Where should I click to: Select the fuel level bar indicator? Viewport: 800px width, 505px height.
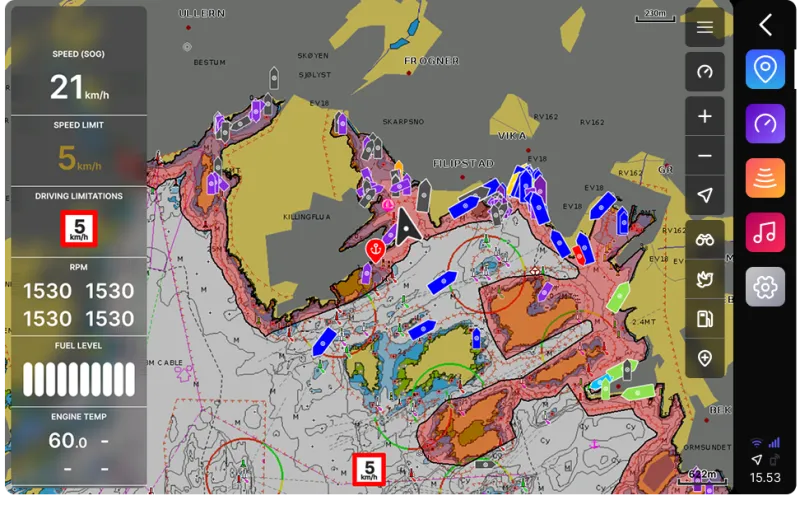(x=79, y=380)
